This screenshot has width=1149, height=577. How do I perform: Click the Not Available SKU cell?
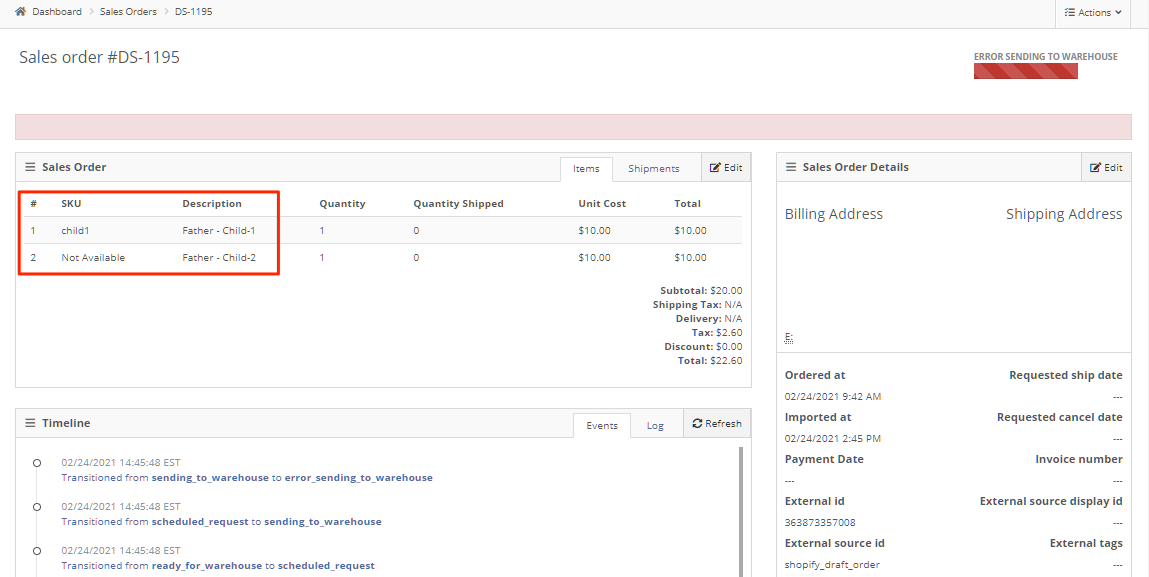[x=93, y=257]
